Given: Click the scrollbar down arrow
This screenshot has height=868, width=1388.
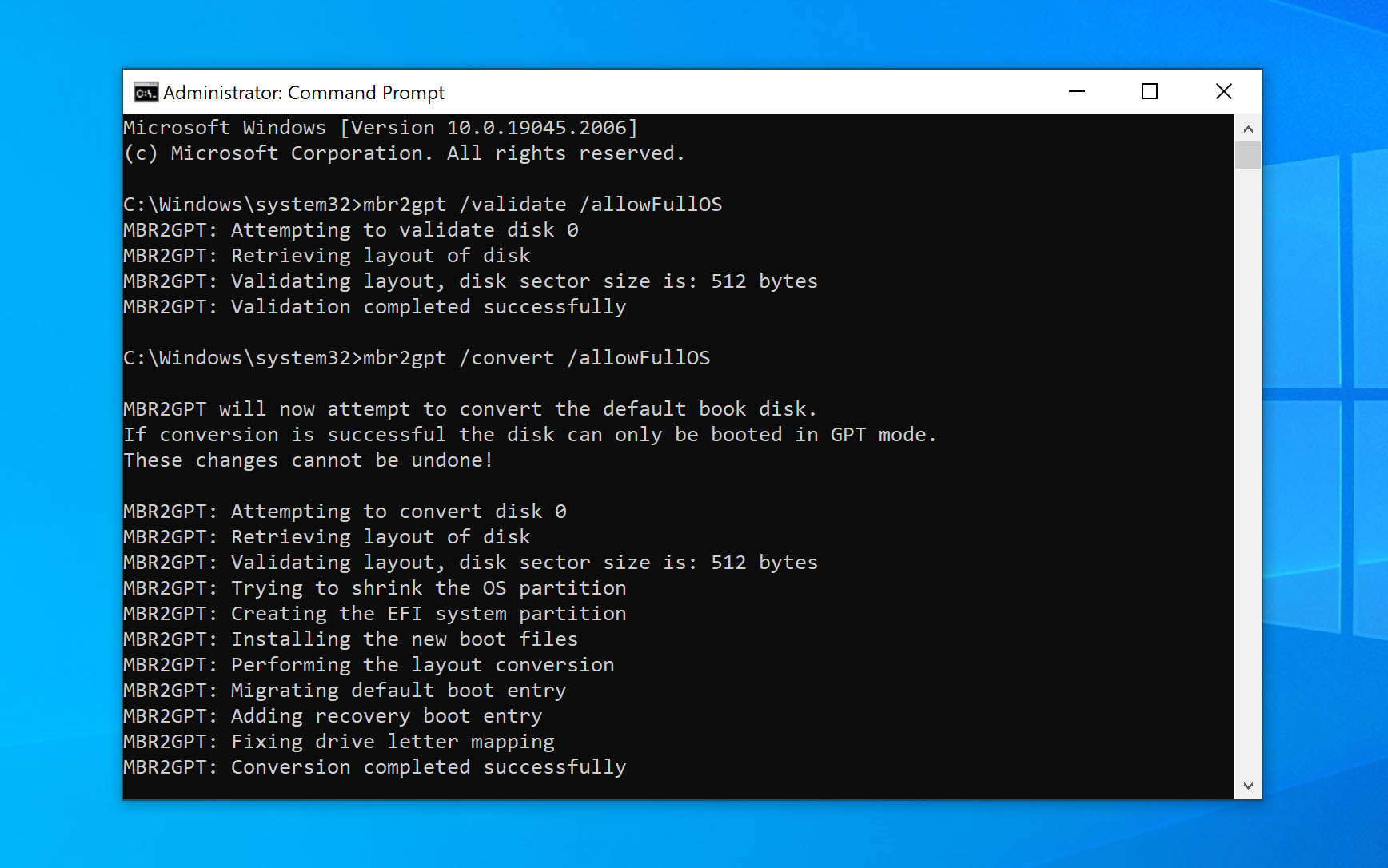Looking at the screenshot, I should pyautogui.click(x=1247, y=786).
